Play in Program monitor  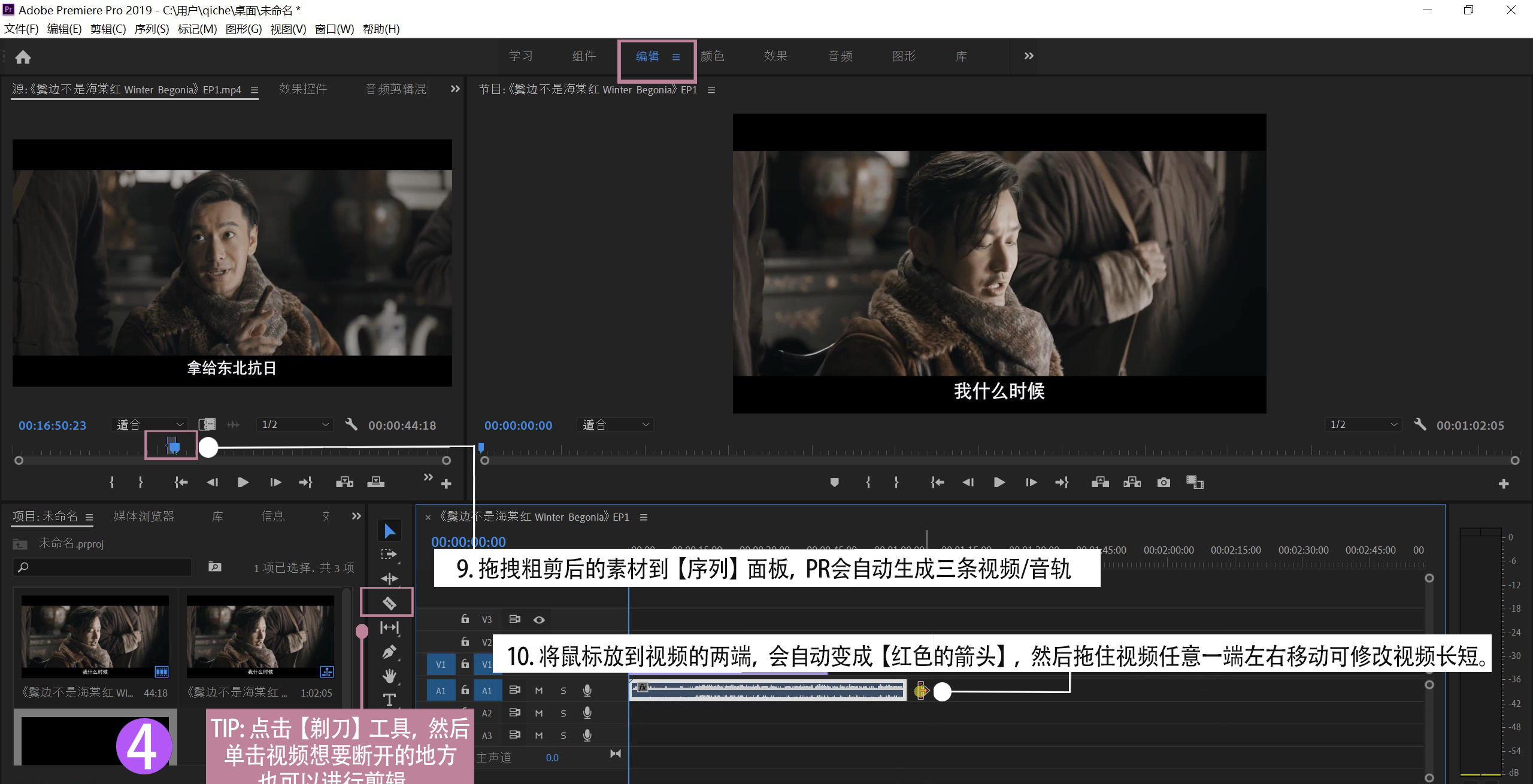point(999,482)
